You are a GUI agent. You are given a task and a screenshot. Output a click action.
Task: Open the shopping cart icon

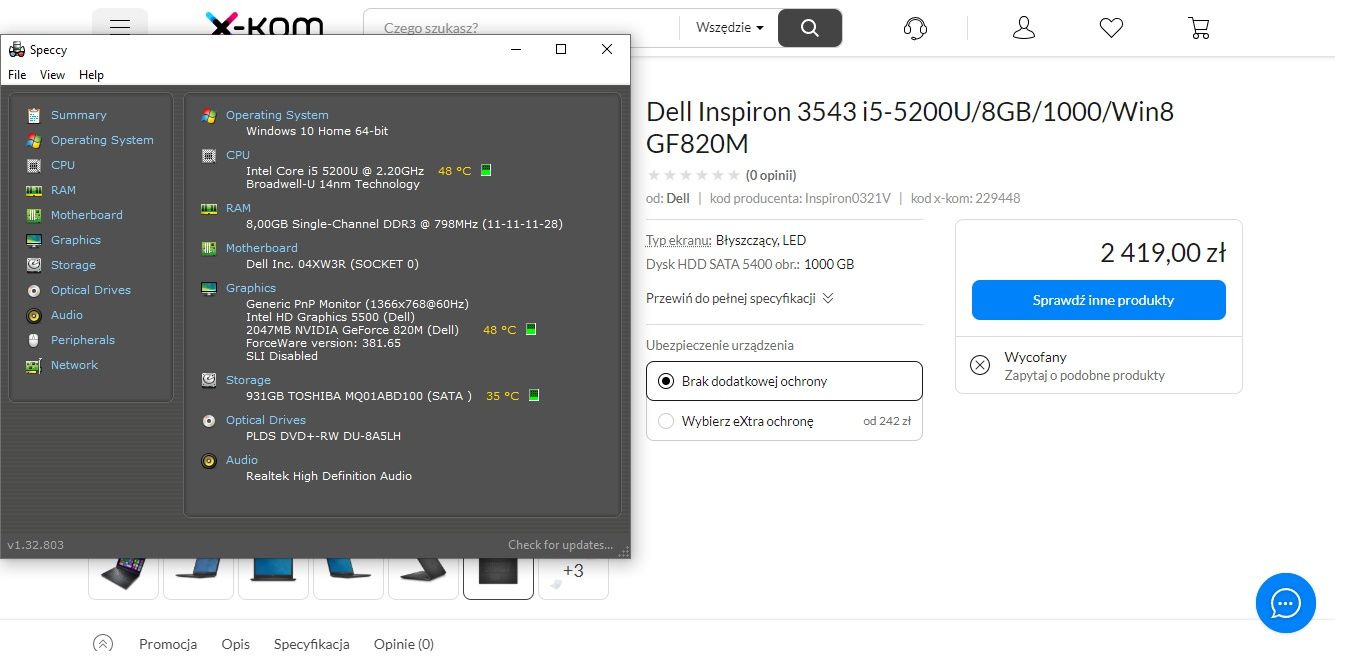click(1199, 28)
